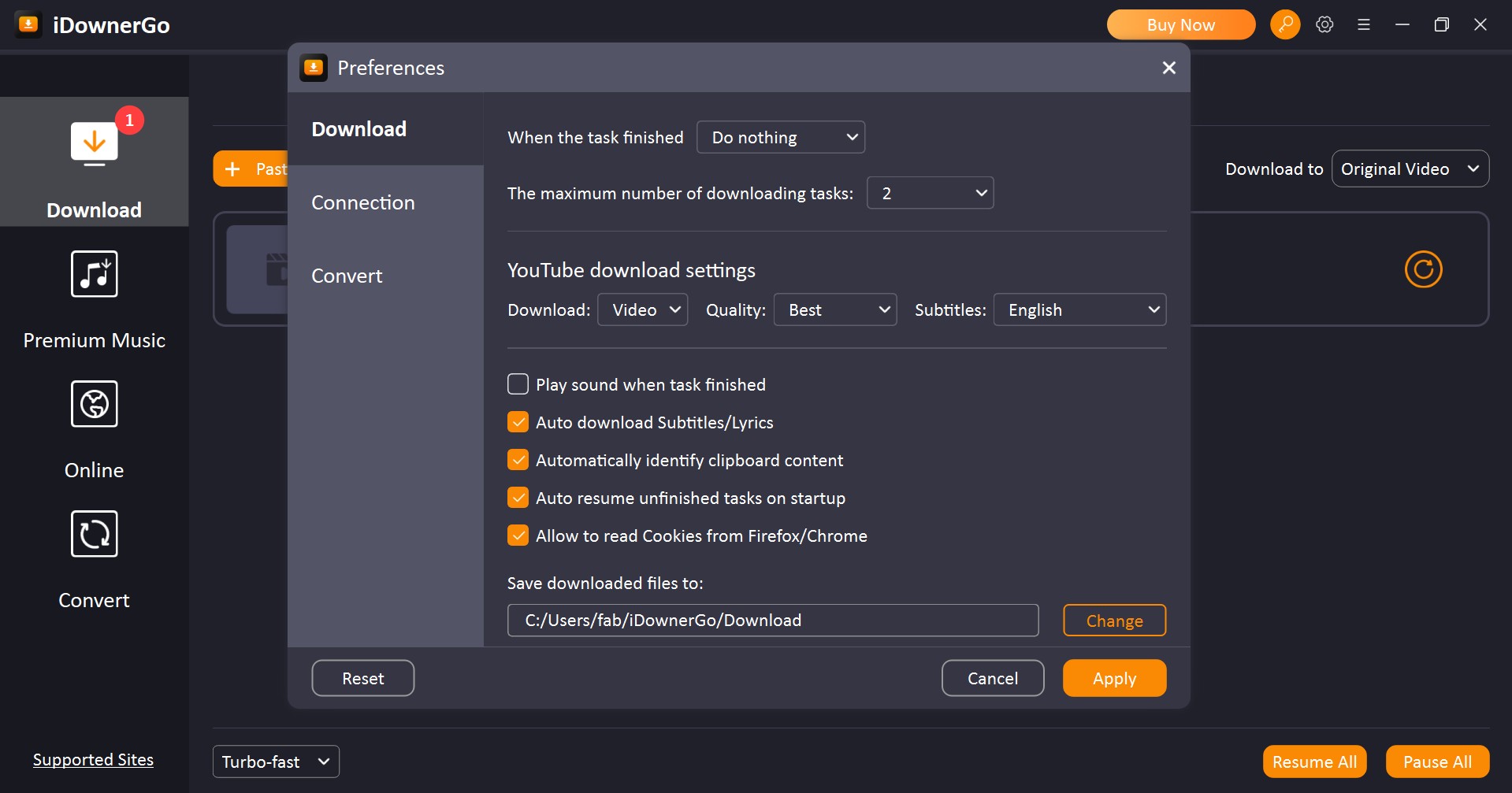Viewport: 1512px width, 793px height.
Task: Switch to the Convert preferences tab
Action: point(347,276)
